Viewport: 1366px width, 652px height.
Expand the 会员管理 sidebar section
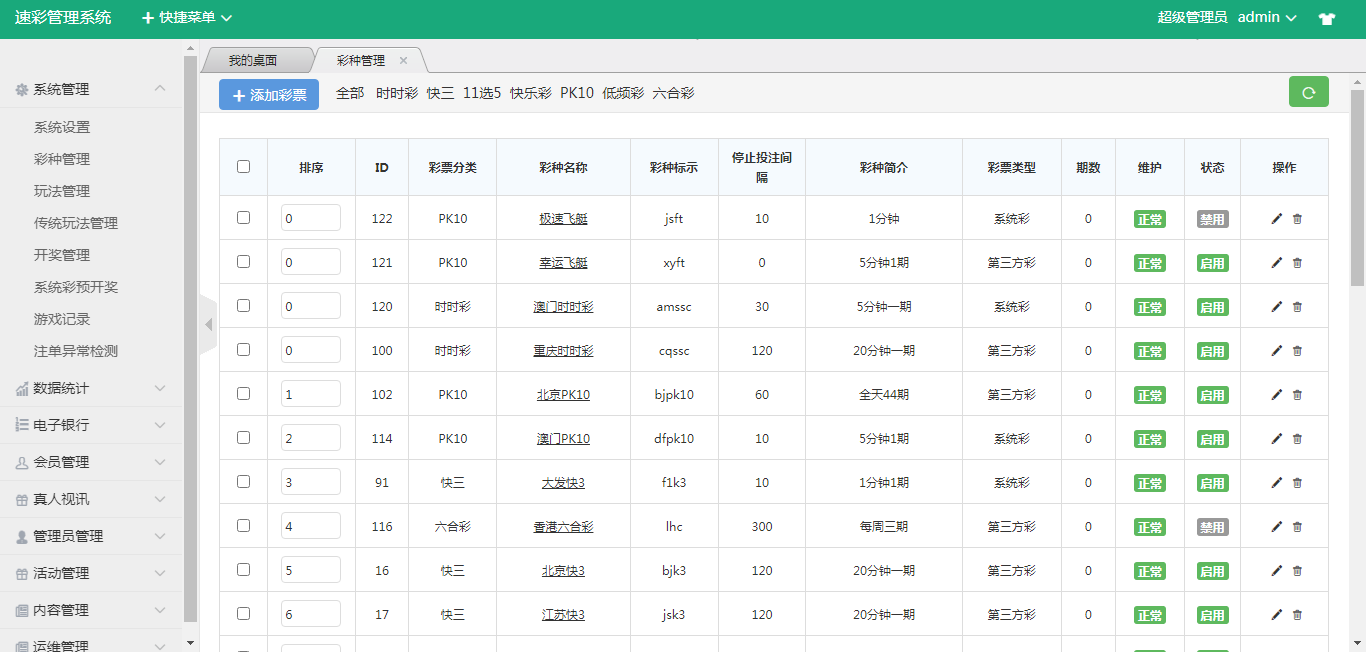[x=91, y=462]
